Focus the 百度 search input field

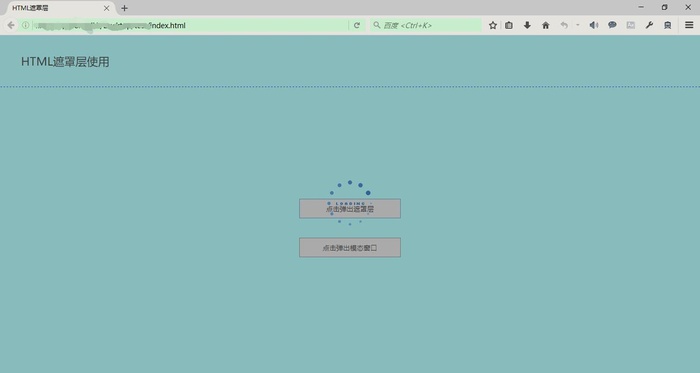tap(425, 25)
